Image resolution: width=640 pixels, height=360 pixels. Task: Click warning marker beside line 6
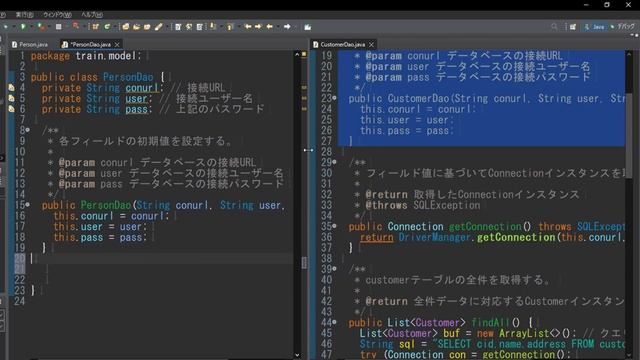click(x=11, y=109)
